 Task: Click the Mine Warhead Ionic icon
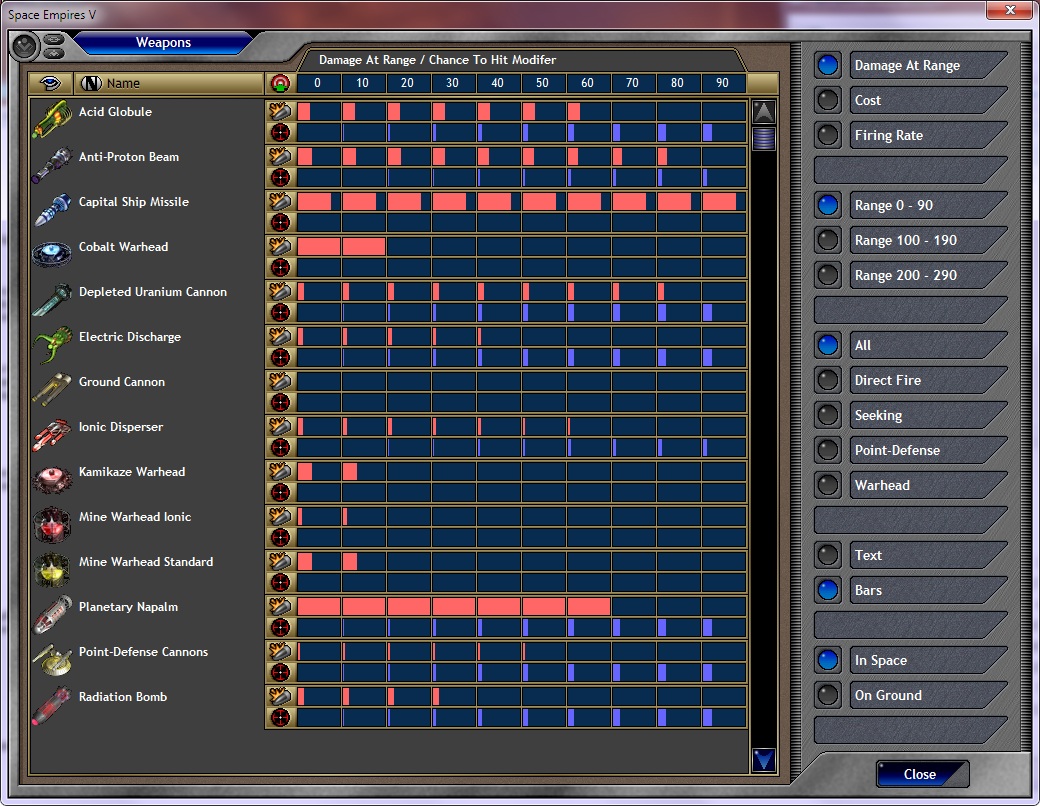point(52,526)
